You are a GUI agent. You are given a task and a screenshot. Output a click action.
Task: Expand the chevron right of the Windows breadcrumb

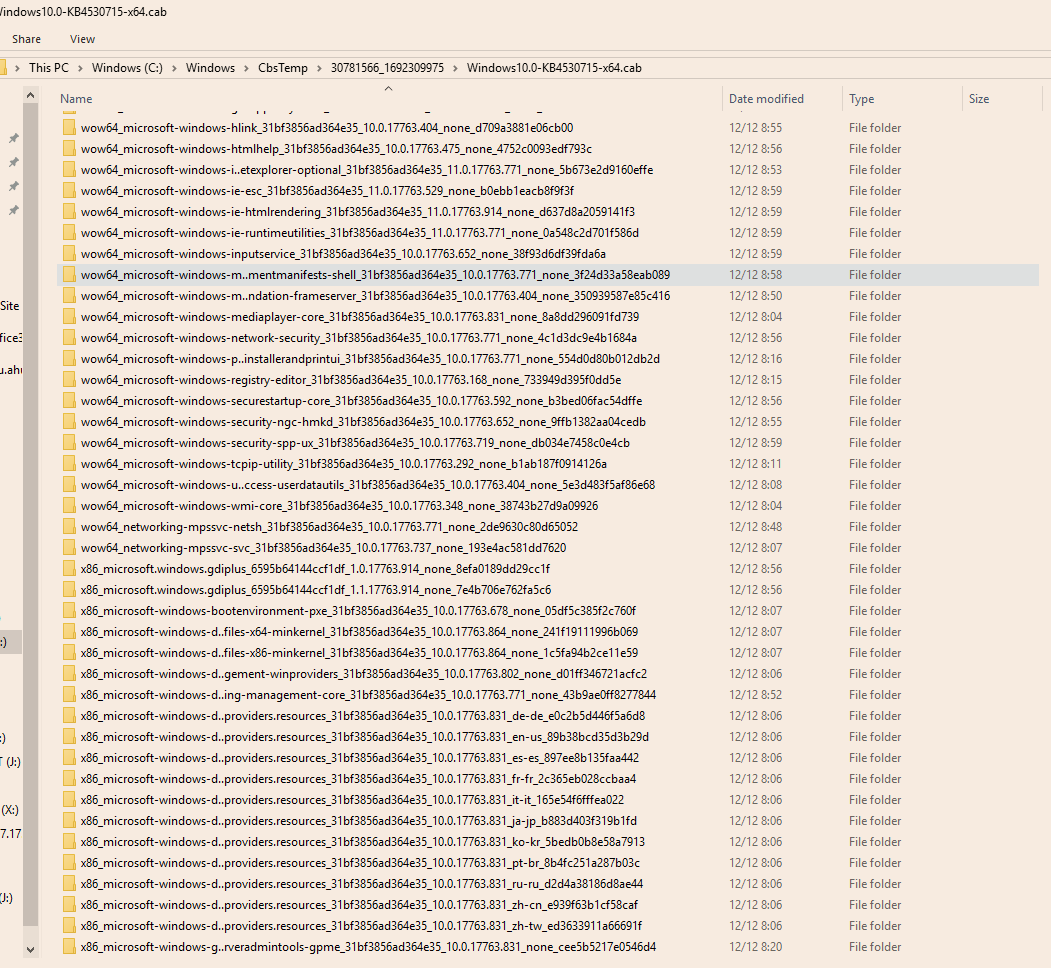247,68
